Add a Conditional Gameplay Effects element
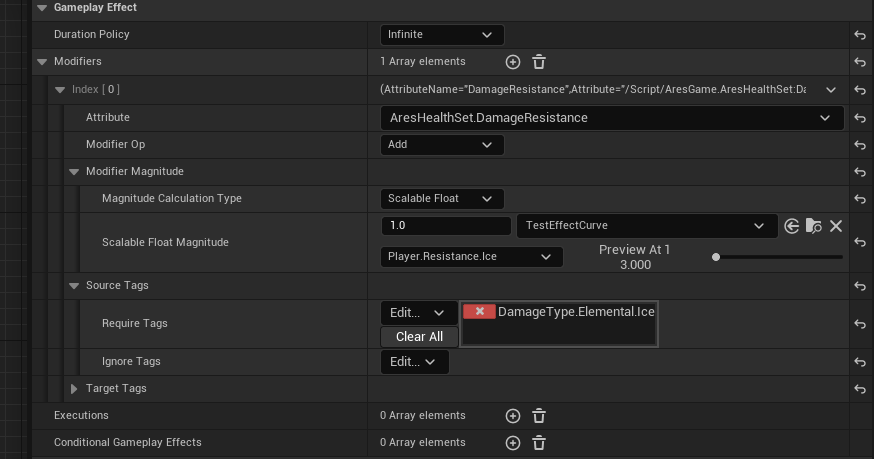874x459 pixels. (513, 443)
